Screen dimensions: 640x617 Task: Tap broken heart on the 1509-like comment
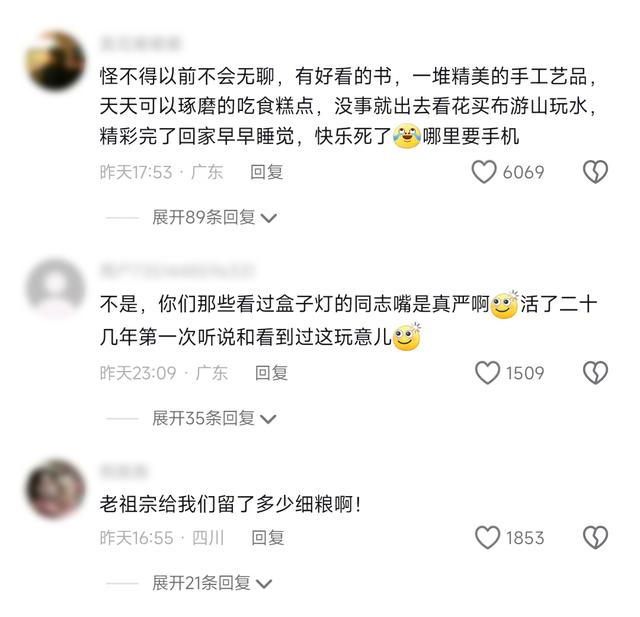[596, 373]
